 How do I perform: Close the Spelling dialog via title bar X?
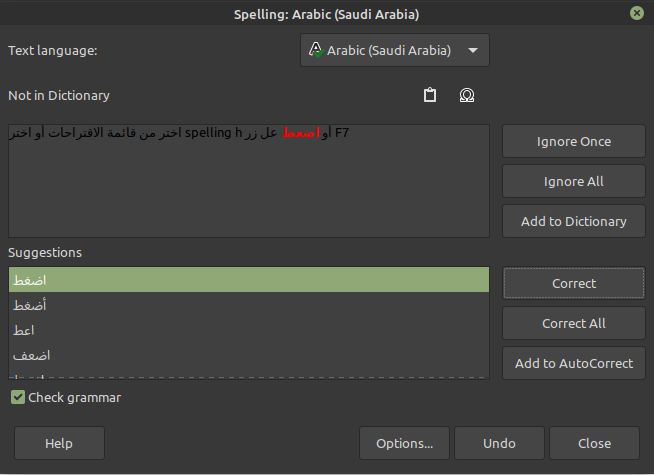pyautogui.click(x=636, y=14)
